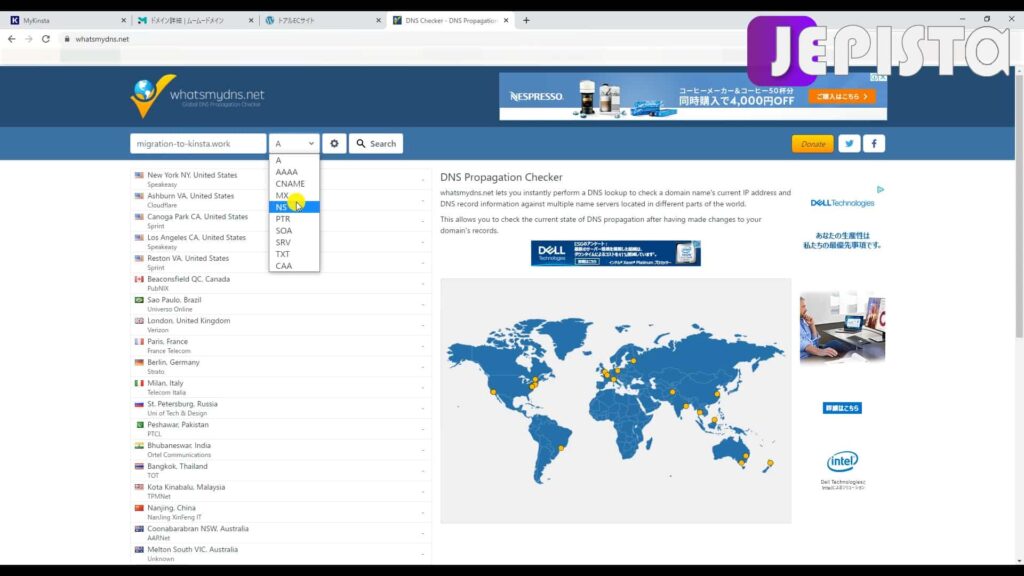Click the settings gear icon beside the search
1024x576 pixels.
click(x=334, y=144)
